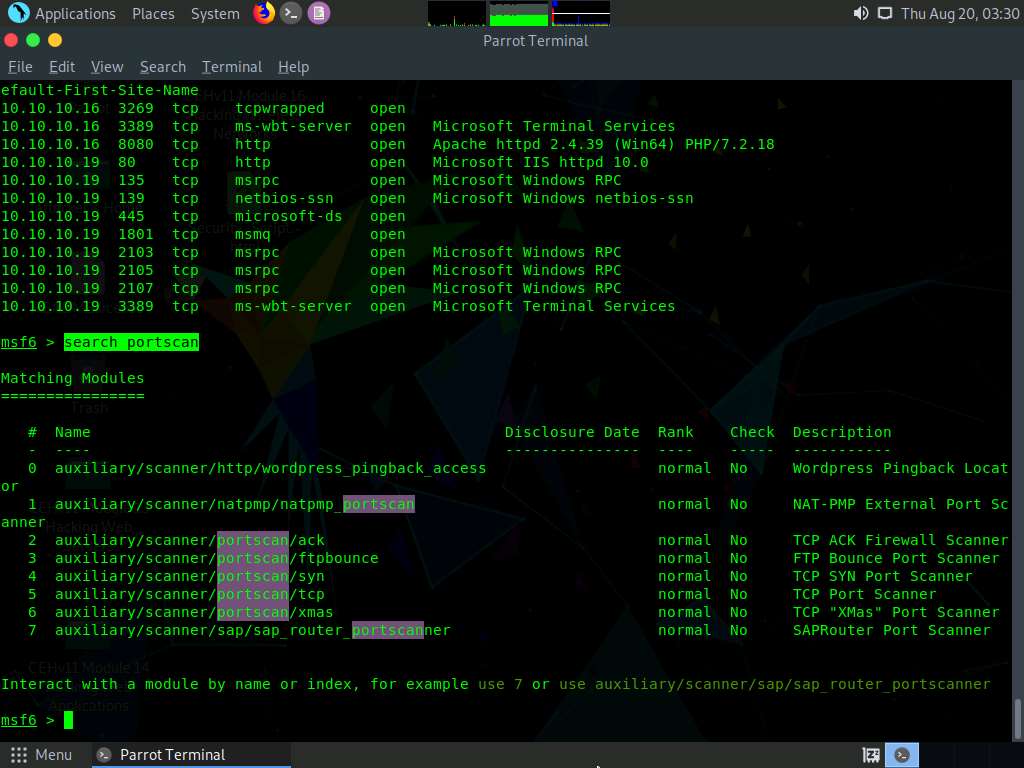Launch the terminal from the top panel icon
1024x768 pixels.
tap(291, 13)
